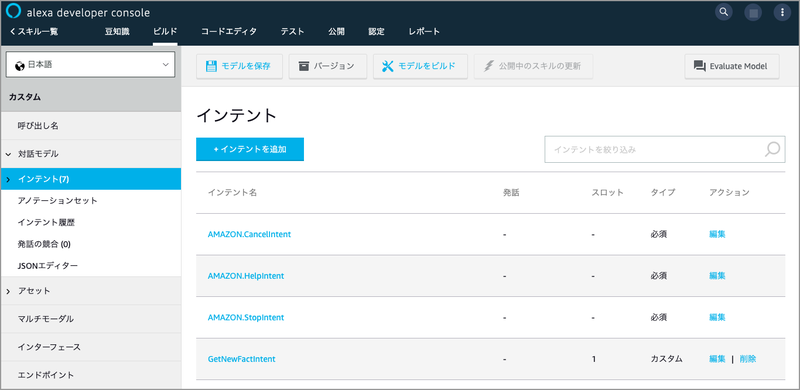Switch to the 豆知識 tab
800x390 pixels.
117,32
